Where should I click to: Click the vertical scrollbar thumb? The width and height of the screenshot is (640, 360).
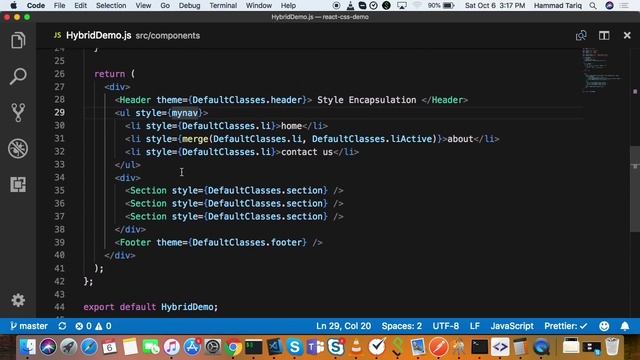tap(635, 189)
